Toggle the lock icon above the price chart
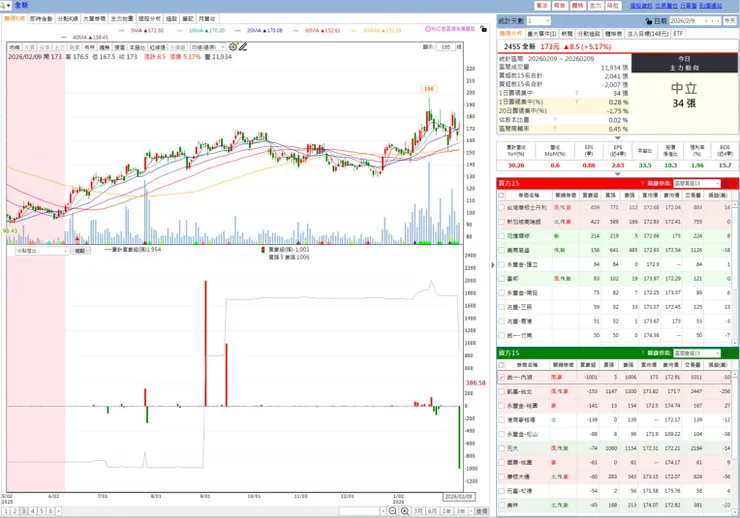The width and height of the screenshot is (740, 518). (483, 29)
